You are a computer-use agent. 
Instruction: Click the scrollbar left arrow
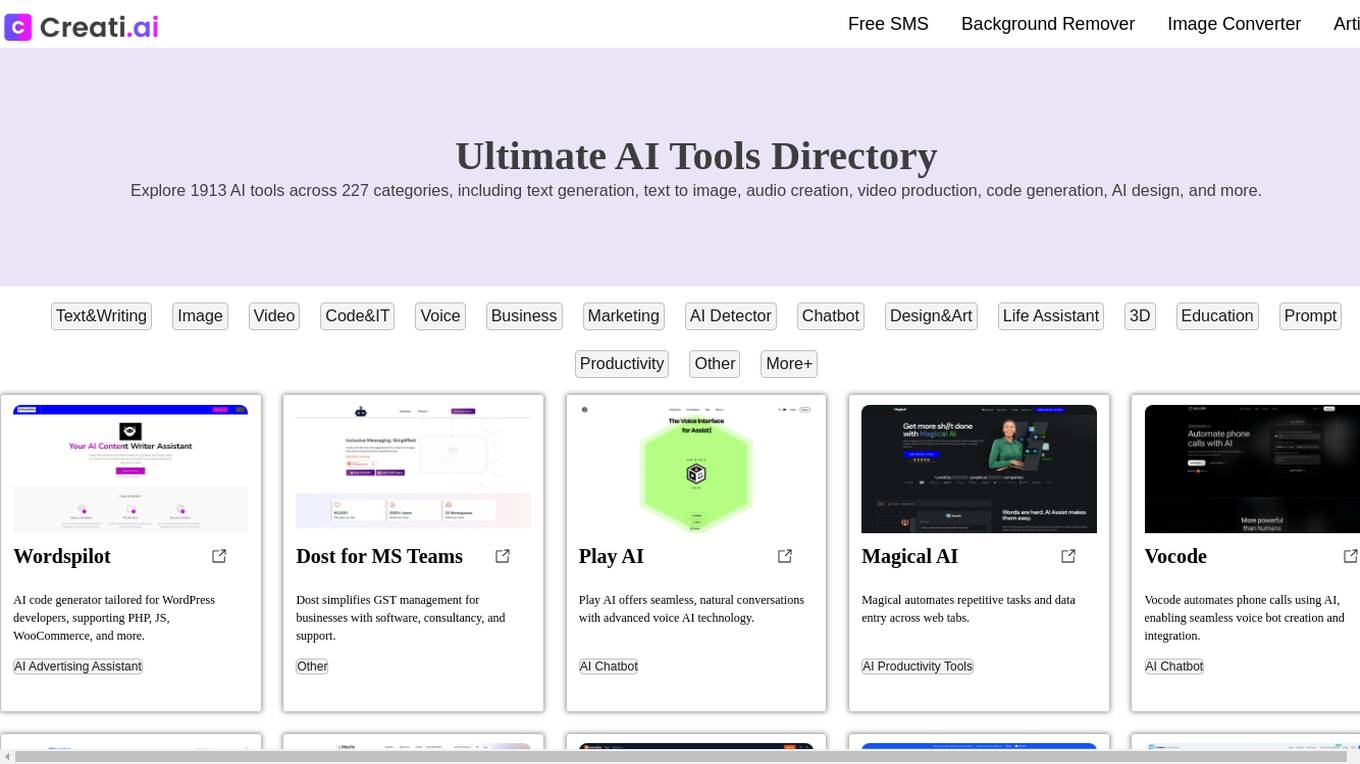(7, 756)
